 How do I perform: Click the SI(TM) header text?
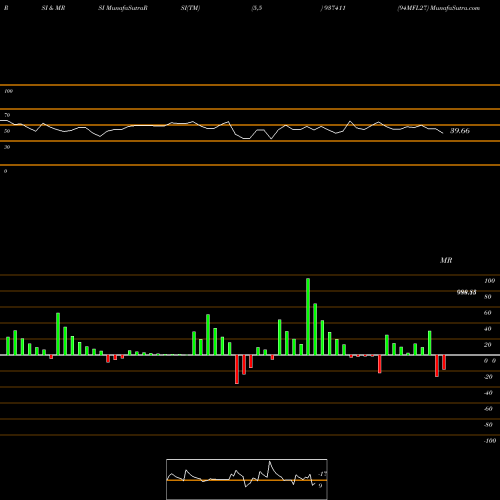(x=190, y=8)
